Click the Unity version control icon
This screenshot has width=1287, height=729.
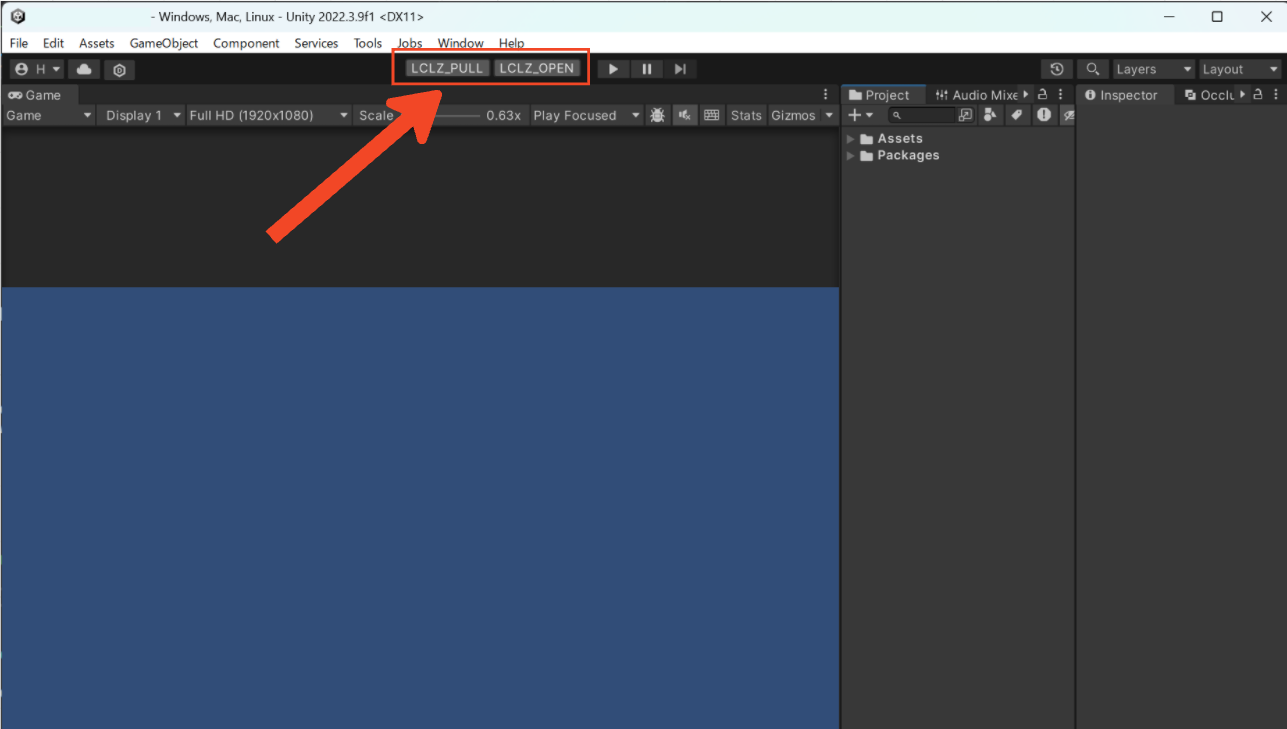119,70
